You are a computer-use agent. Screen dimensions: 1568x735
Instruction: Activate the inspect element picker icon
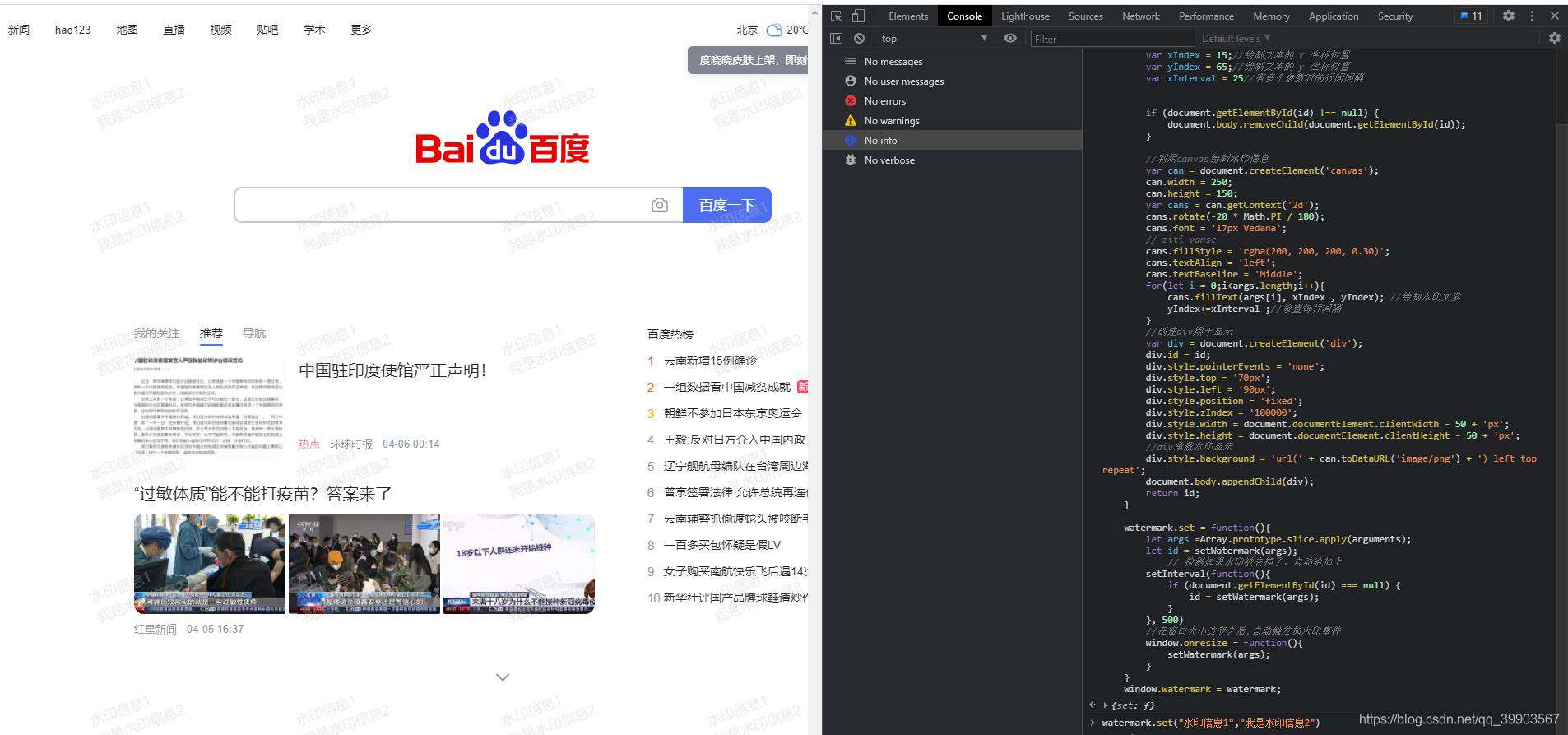pos(837,16)
